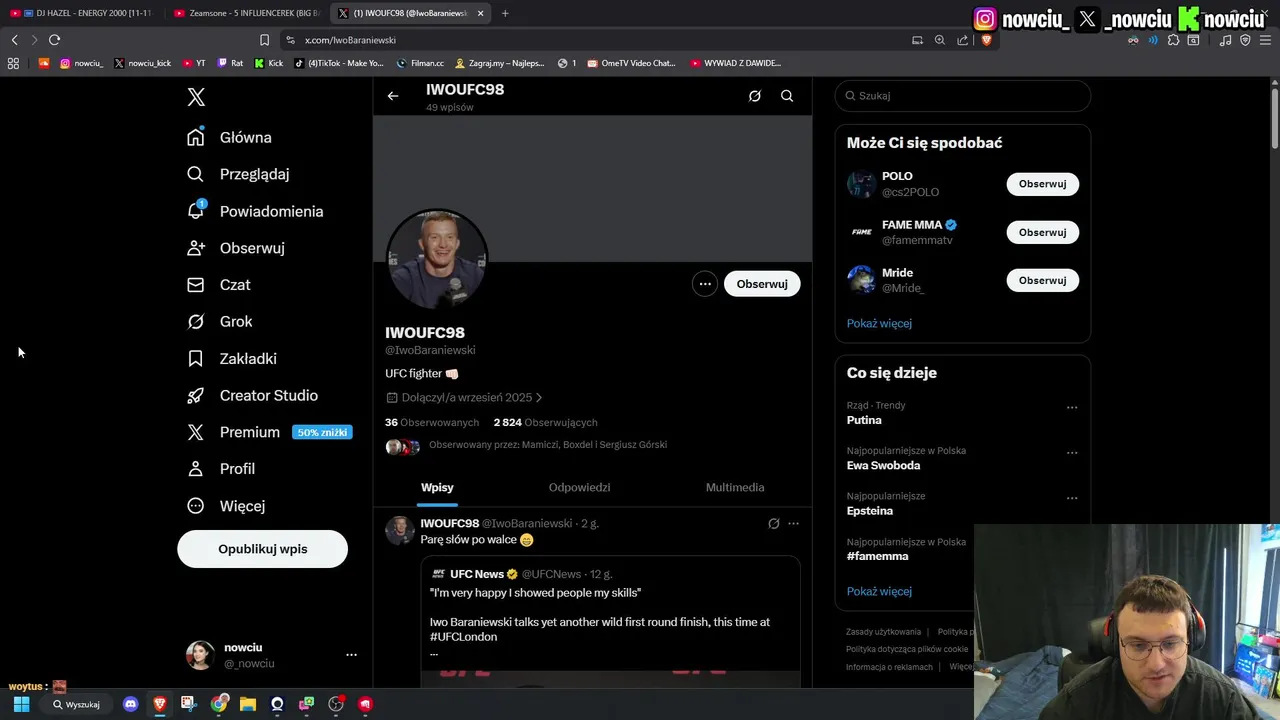Open the 2 824 Obserwujących list

545,422
